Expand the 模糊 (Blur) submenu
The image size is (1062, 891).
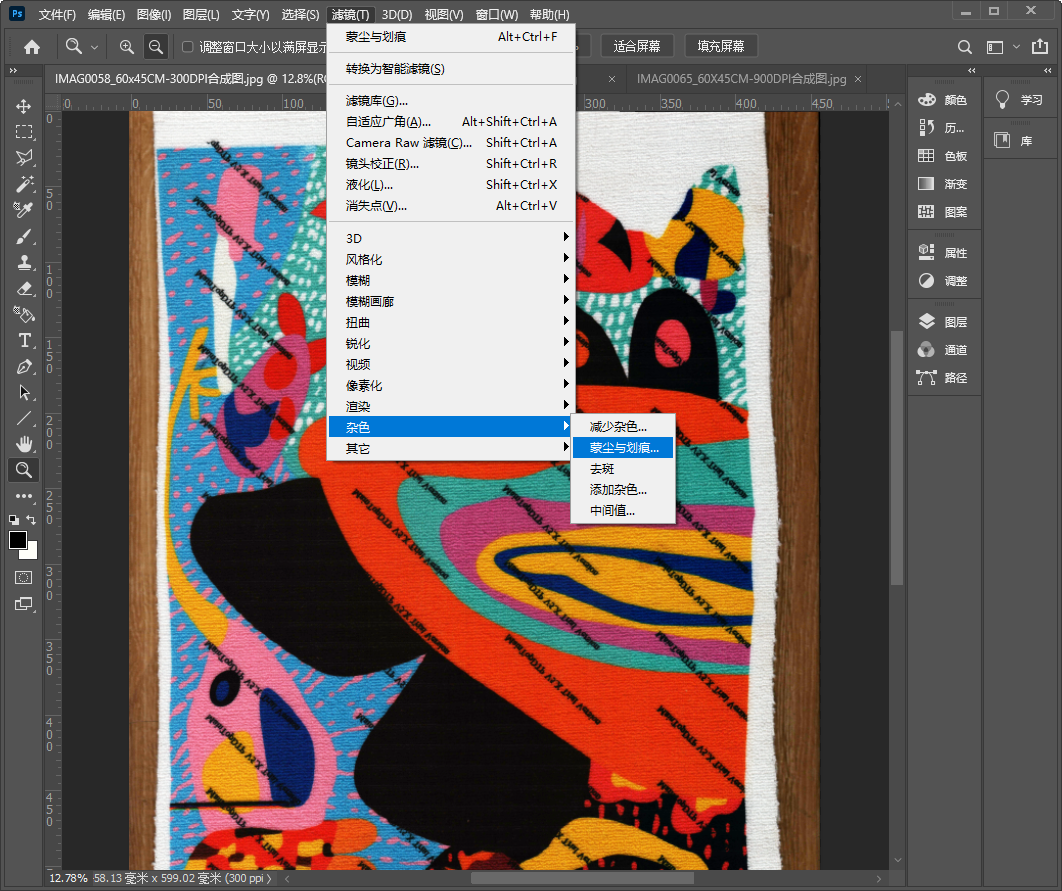[450, 280]
